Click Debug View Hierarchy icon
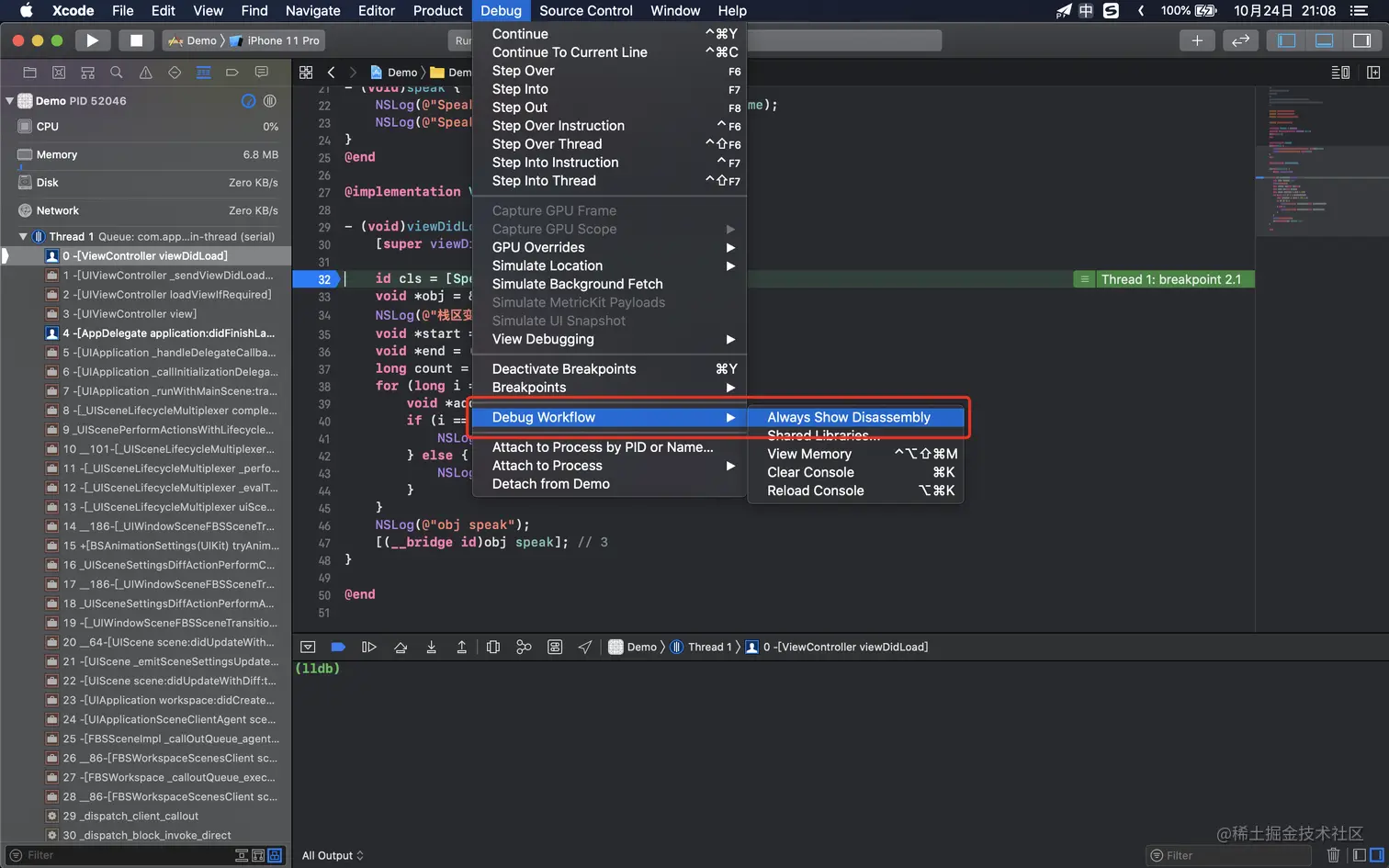This screenshot has height=868, width=1389. point(493,647)
